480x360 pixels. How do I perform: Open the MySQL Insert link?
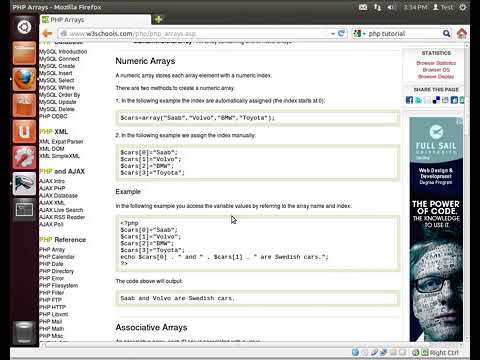pos(56,73)
